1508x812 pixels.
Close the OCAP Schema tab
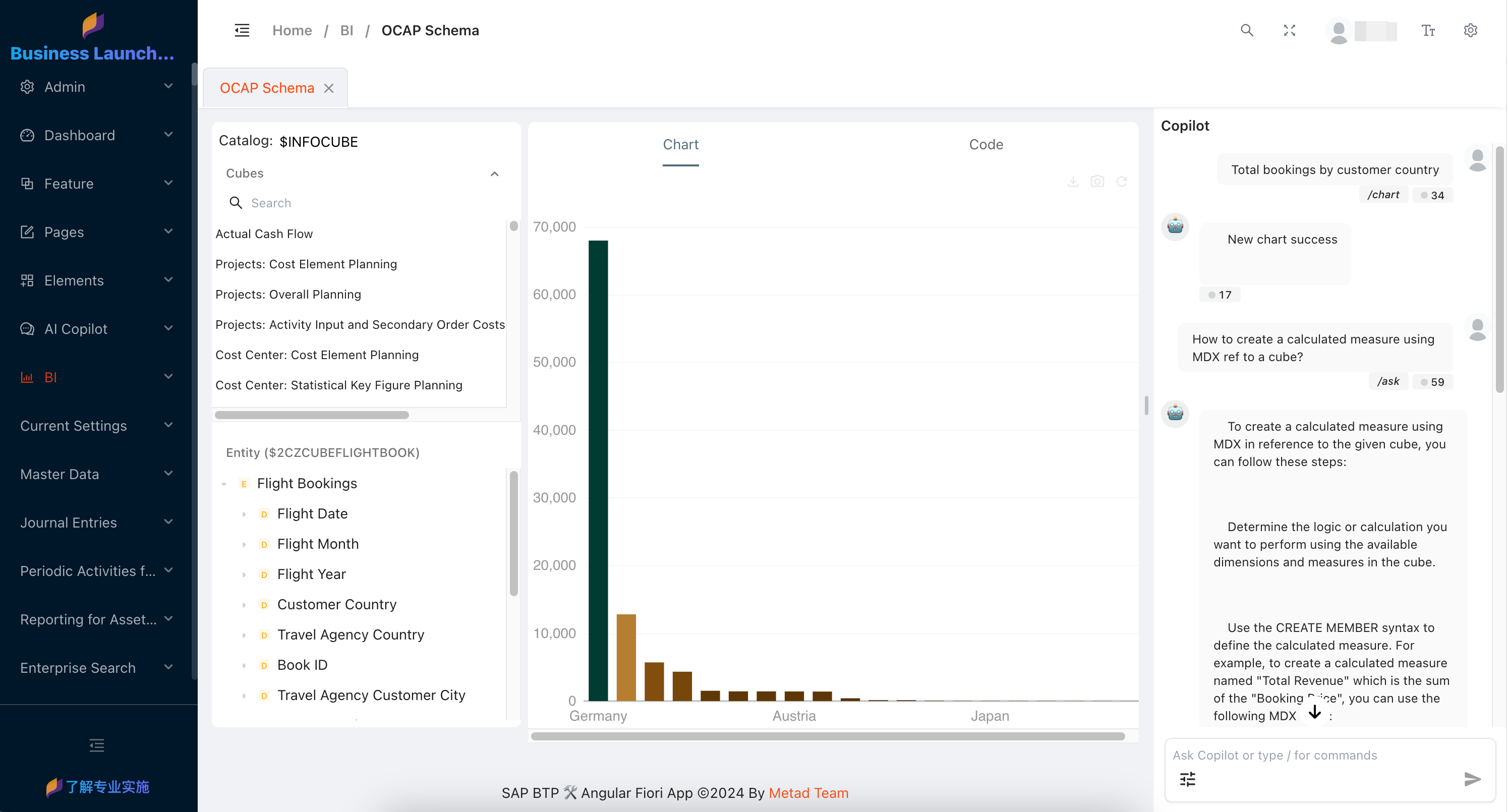[x=329, y=88]
